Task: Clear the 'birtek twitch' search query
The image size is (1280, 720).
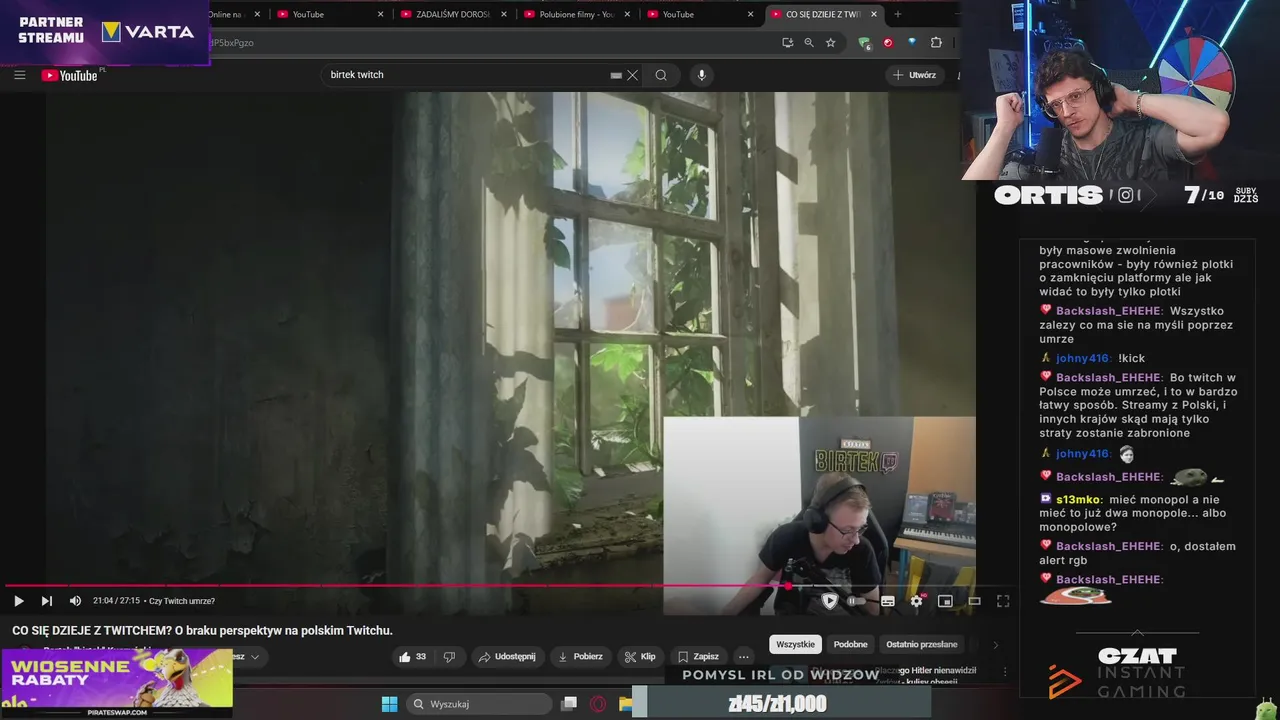Action: (x=633, y=75)
